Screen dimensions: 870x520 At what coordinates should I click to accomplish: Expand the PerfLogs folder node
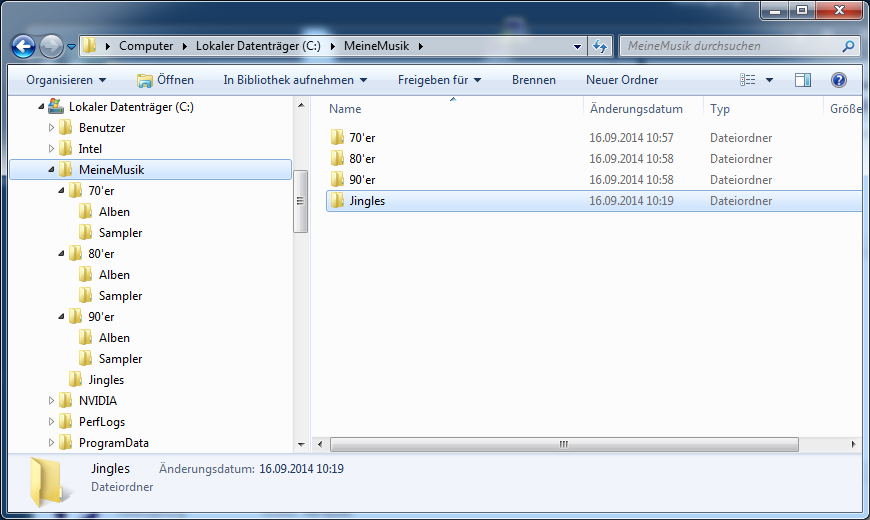(x=51, y=422)
